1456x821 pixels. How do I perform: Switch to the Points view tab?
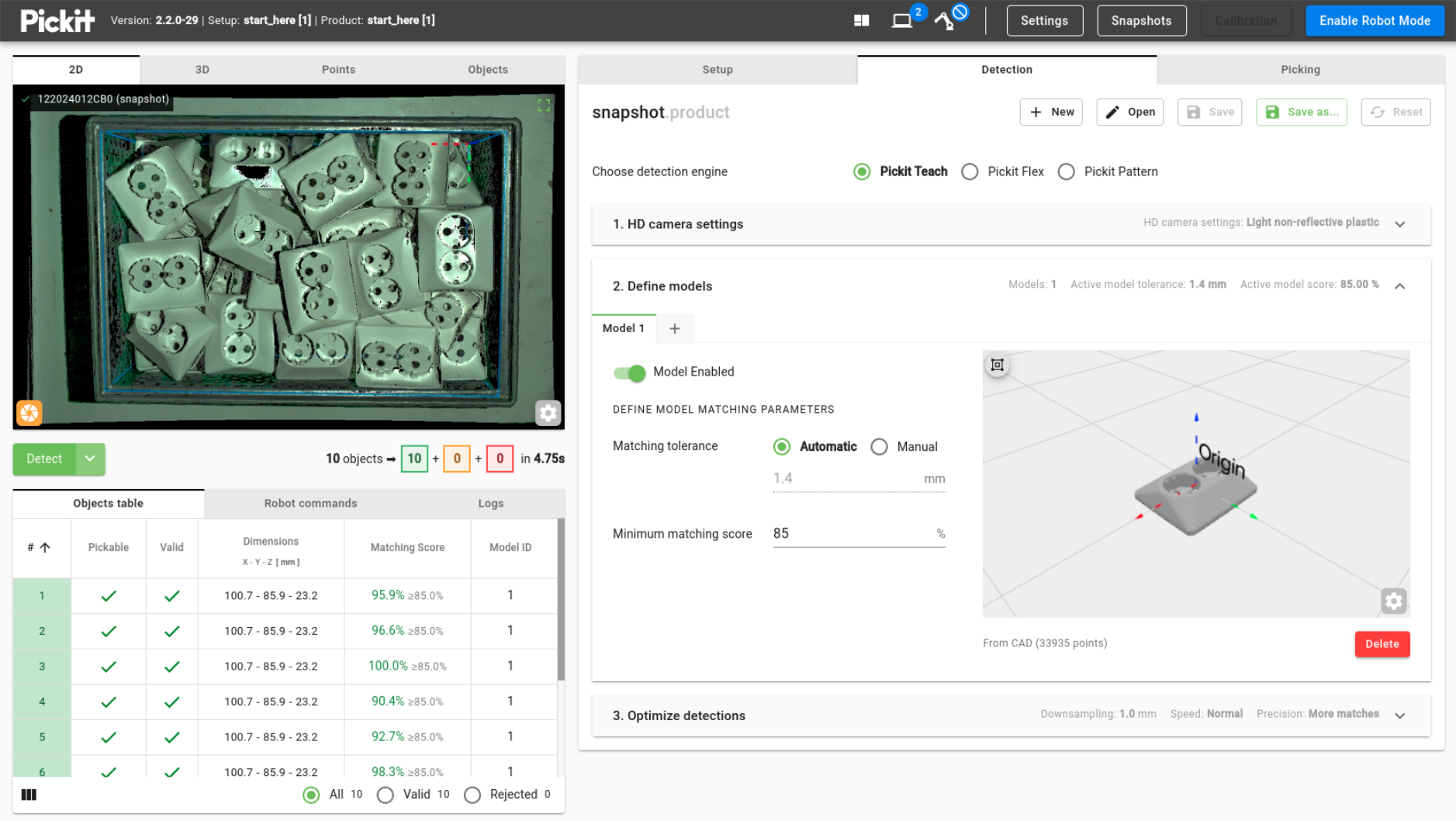click(x=338, y=69)
